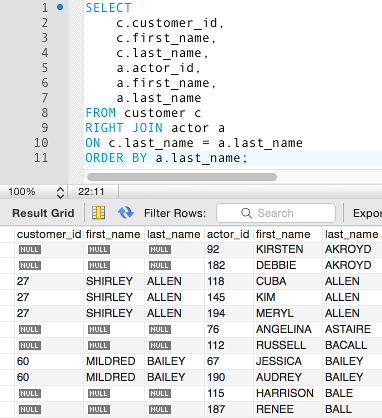Click actor_id cell 67
This screenshot has width=382, height=418.
coord(213,361)
